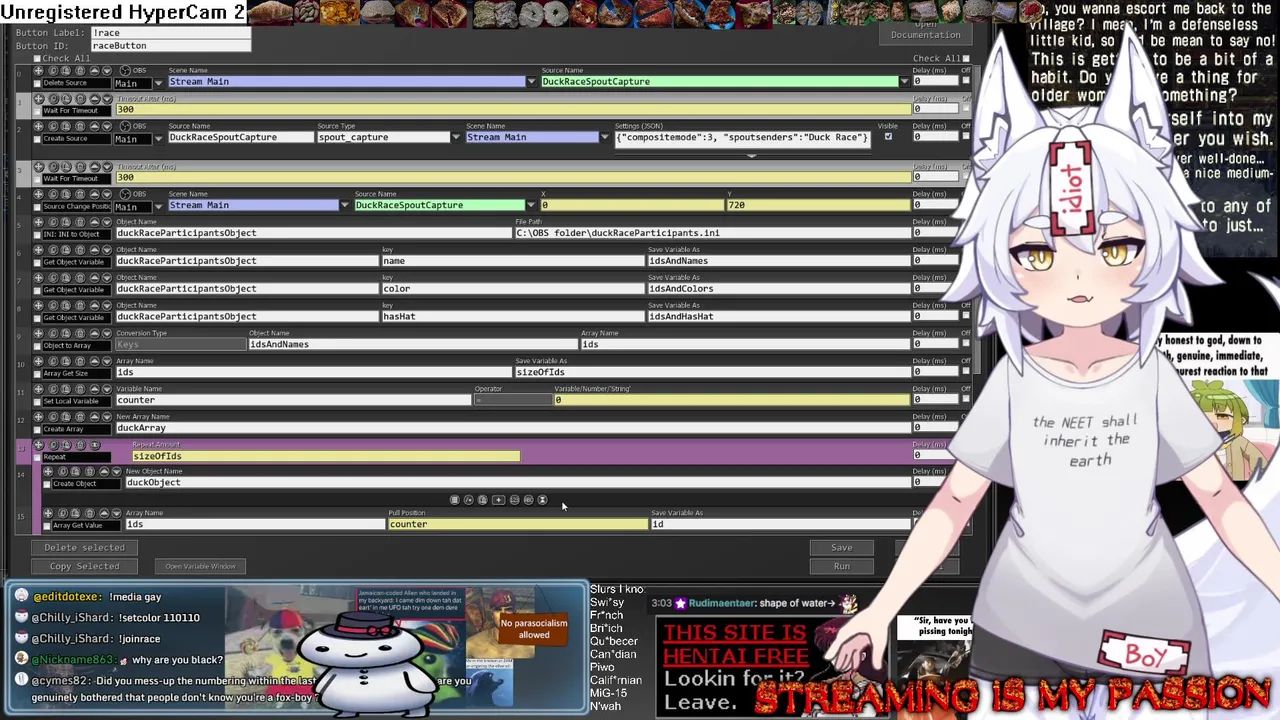
Task: Click the OBS logo icon in Source Change Position row
Action: tap(125, 194)
